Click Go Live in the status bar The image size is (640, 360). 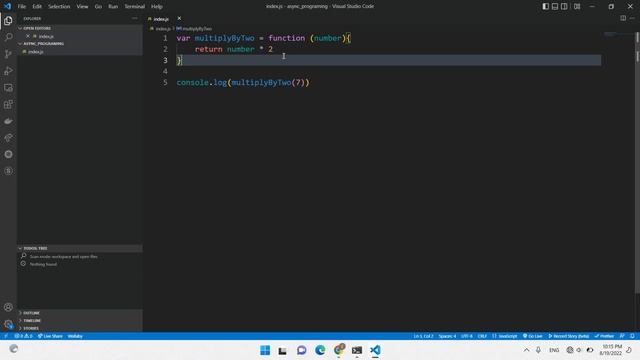[x=532, y=336]
